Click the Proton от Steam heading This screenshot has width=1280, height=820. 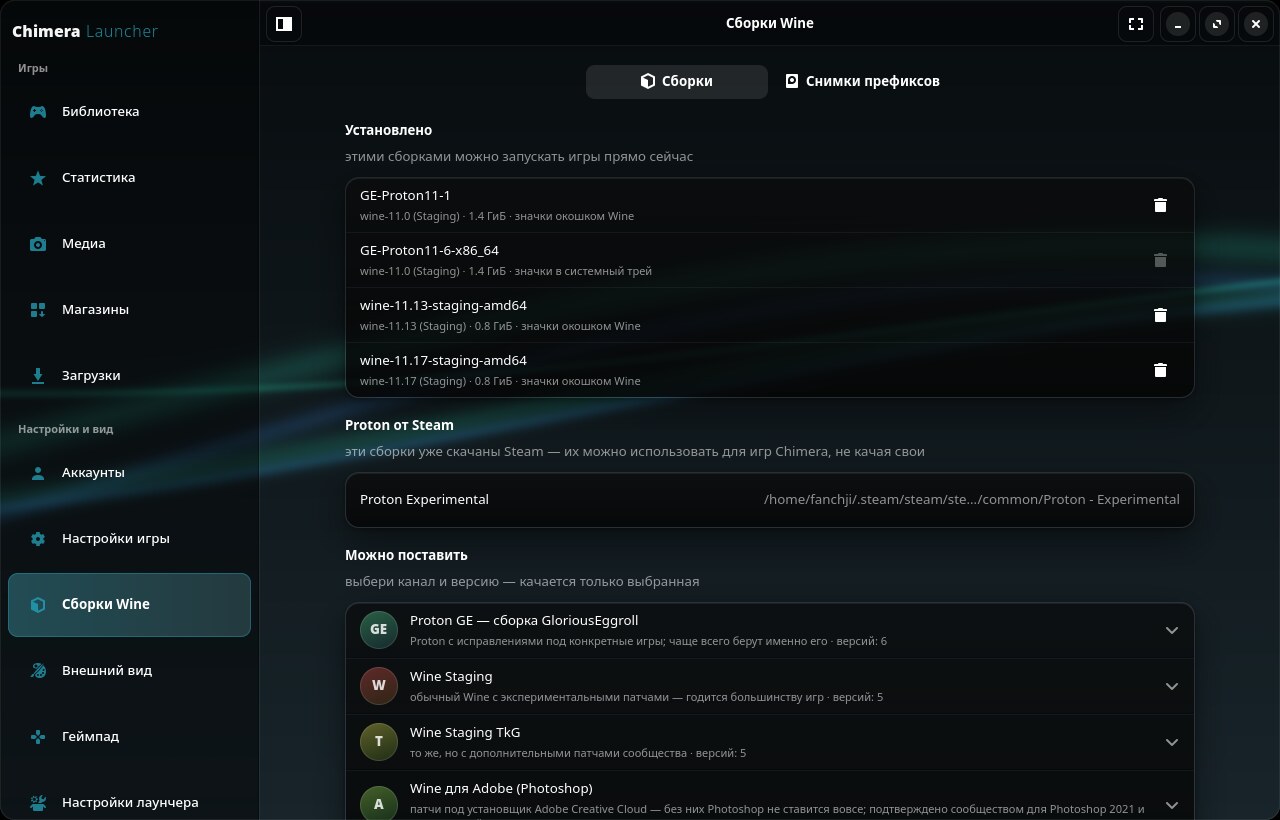(x=399, y=425)
